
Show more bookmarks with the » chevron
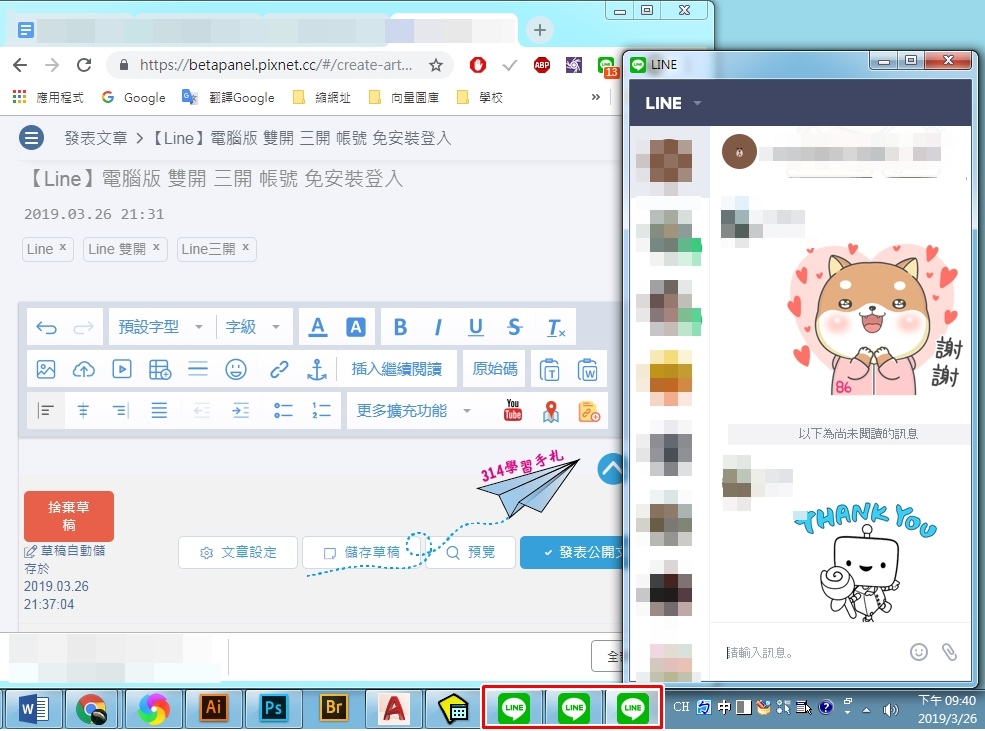tap(596, 97)
